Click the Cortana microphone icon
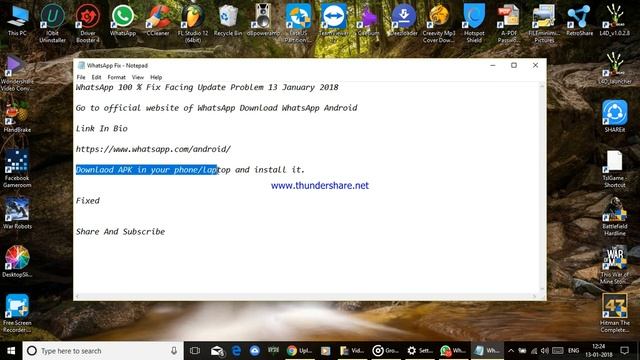The height and width of the screenshot is (360, 640). coord(174,351)
